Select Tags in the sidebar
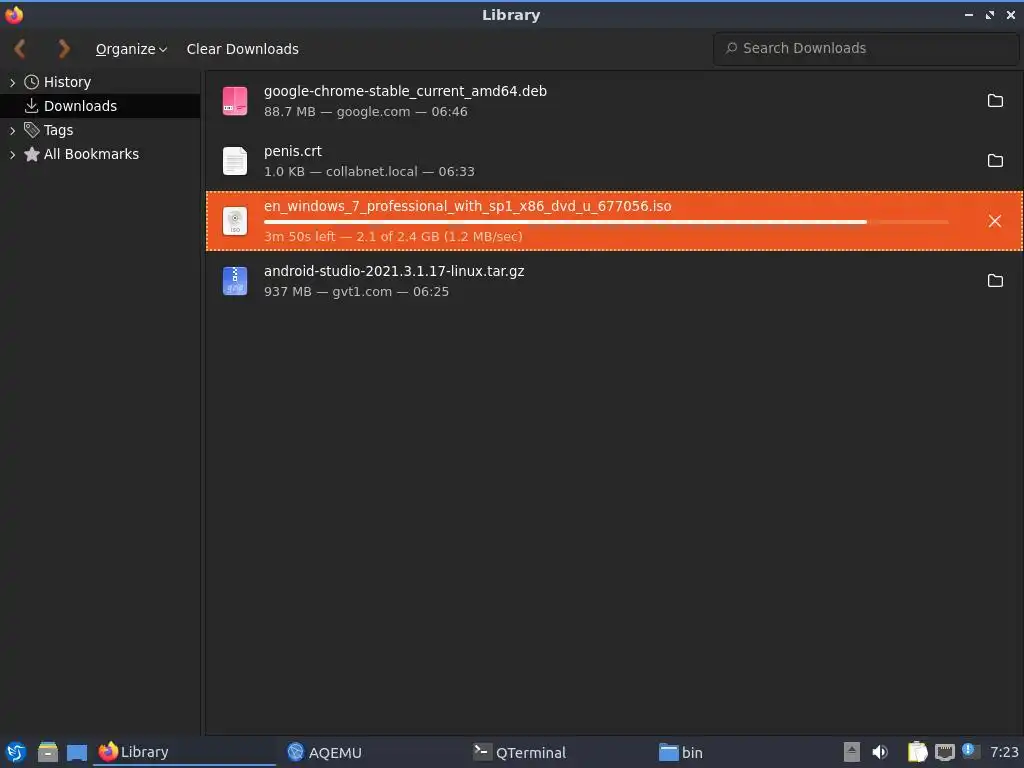The image size is (1024, 768). pyautogui.click(x=58, y=130)
